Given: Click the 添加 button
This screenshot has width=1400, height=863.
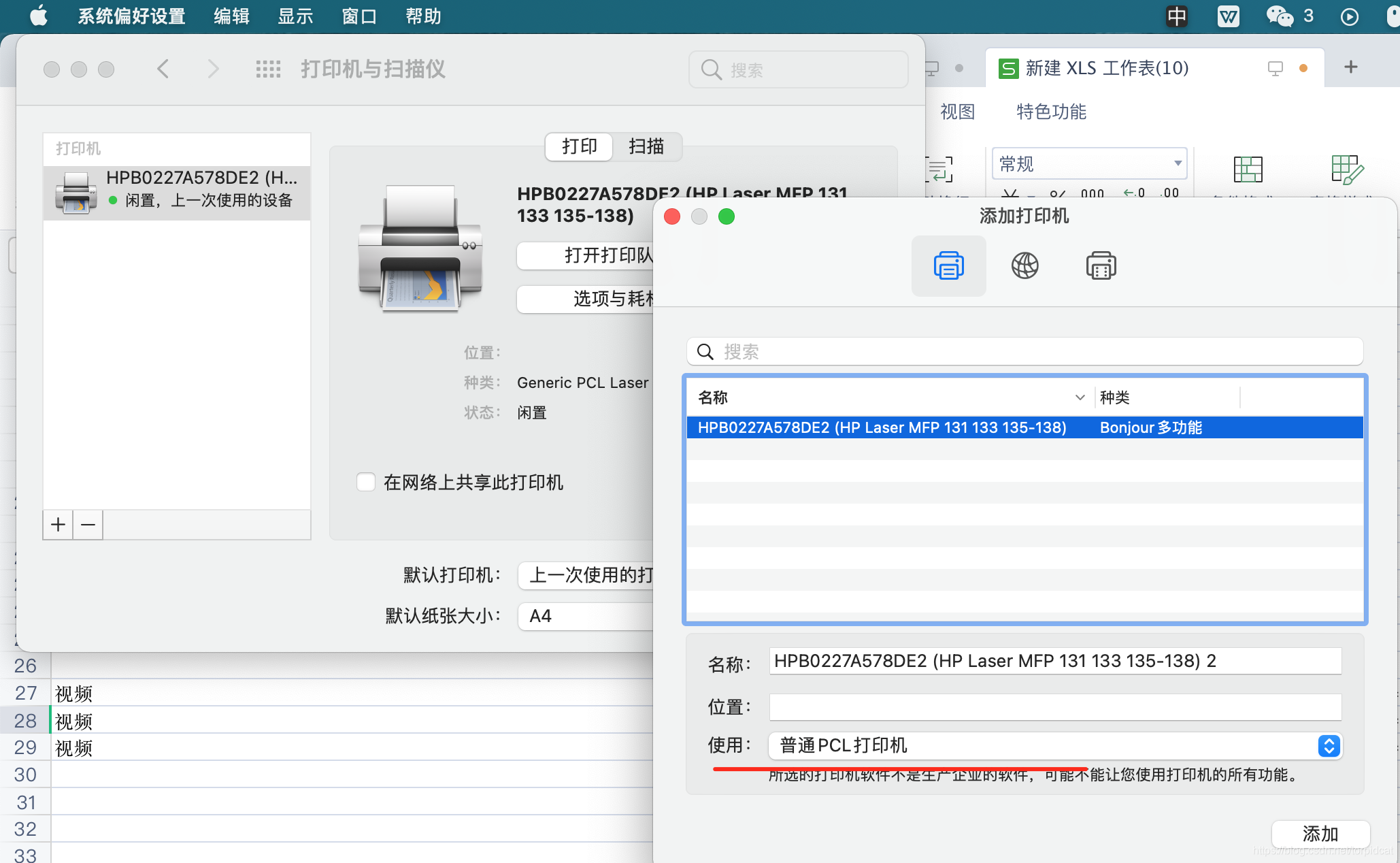Looking at the screenshot, I should click(1320, 834).
